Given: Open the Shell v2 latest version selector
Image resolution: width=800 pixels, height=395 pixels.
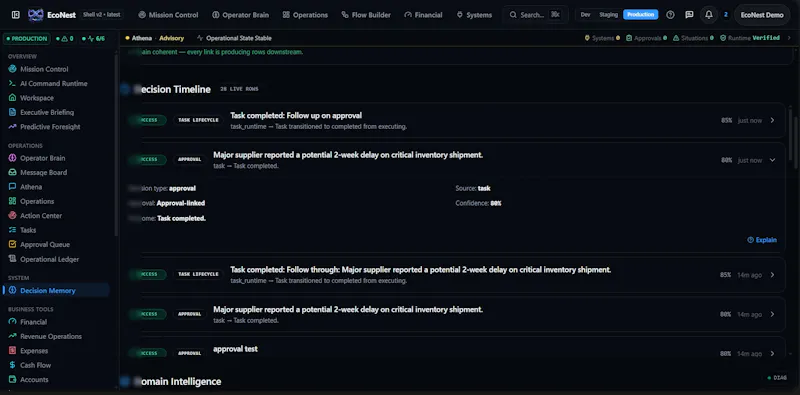Looking at the screenshot, I should [x=102, y=15].
